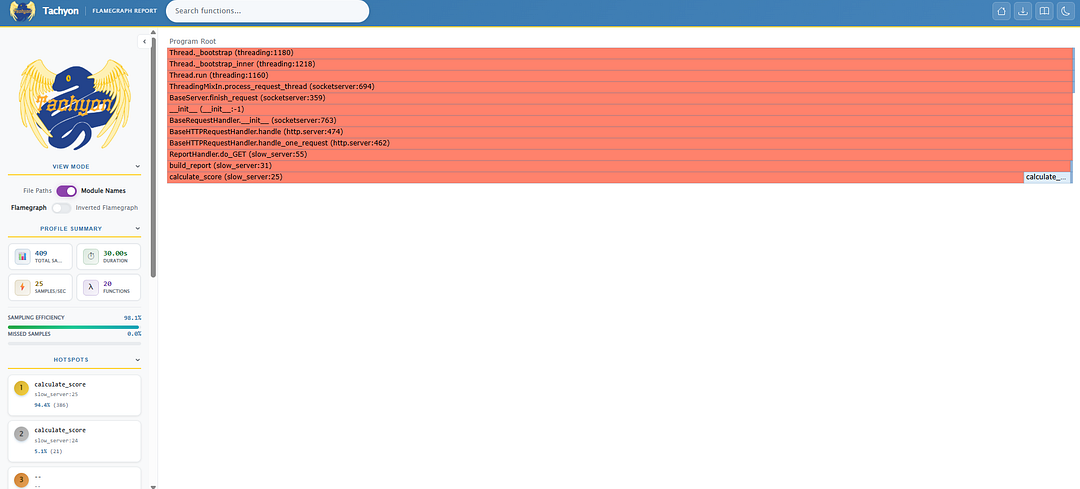Click the 30.00s Duration card
The width and height of the screenshot is (1080, 489).
(109, 257)
